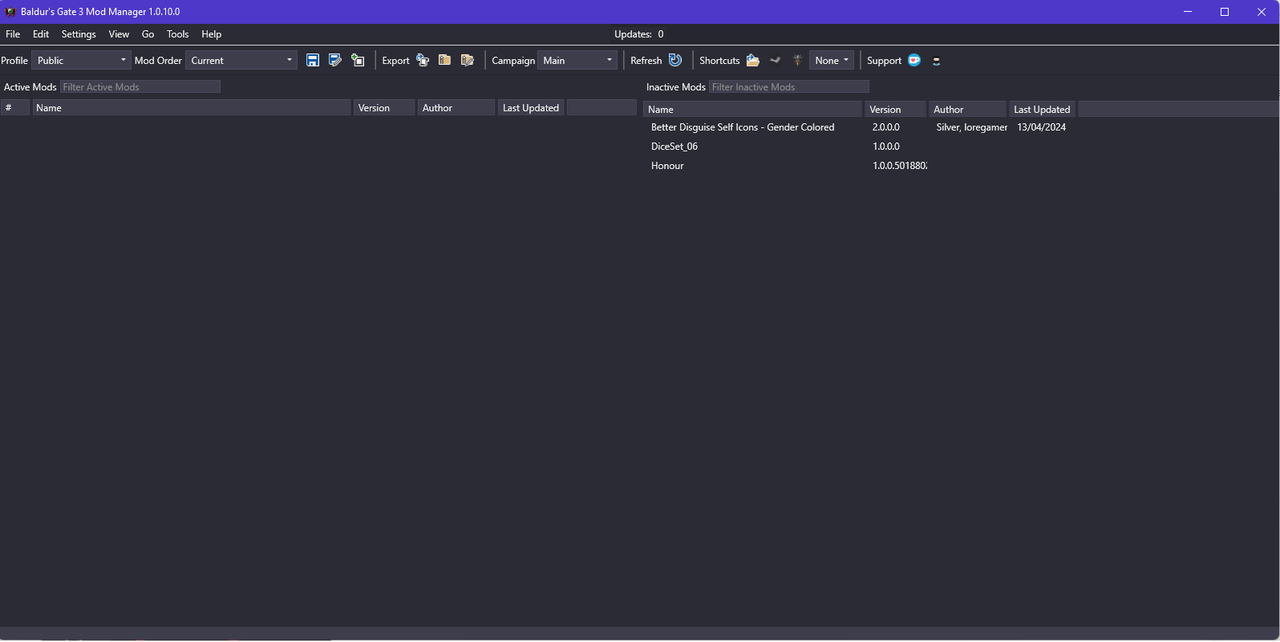1280x642 pixels.
Task: Open the None dropdown in Shortcuts
Action: click(x=832, y=60)
